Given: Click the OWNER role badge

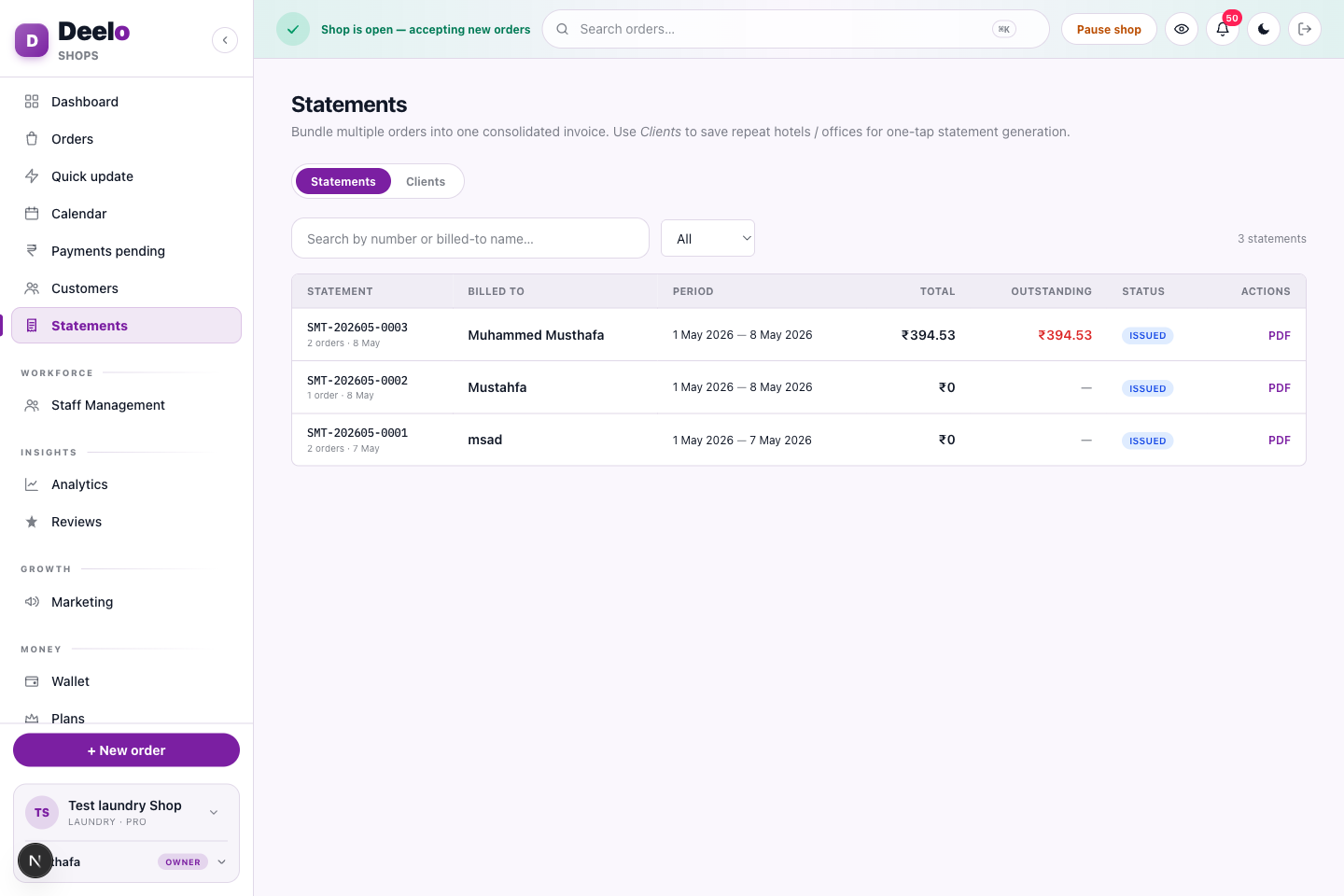Looking at the screenshot, I should (183, 861).
